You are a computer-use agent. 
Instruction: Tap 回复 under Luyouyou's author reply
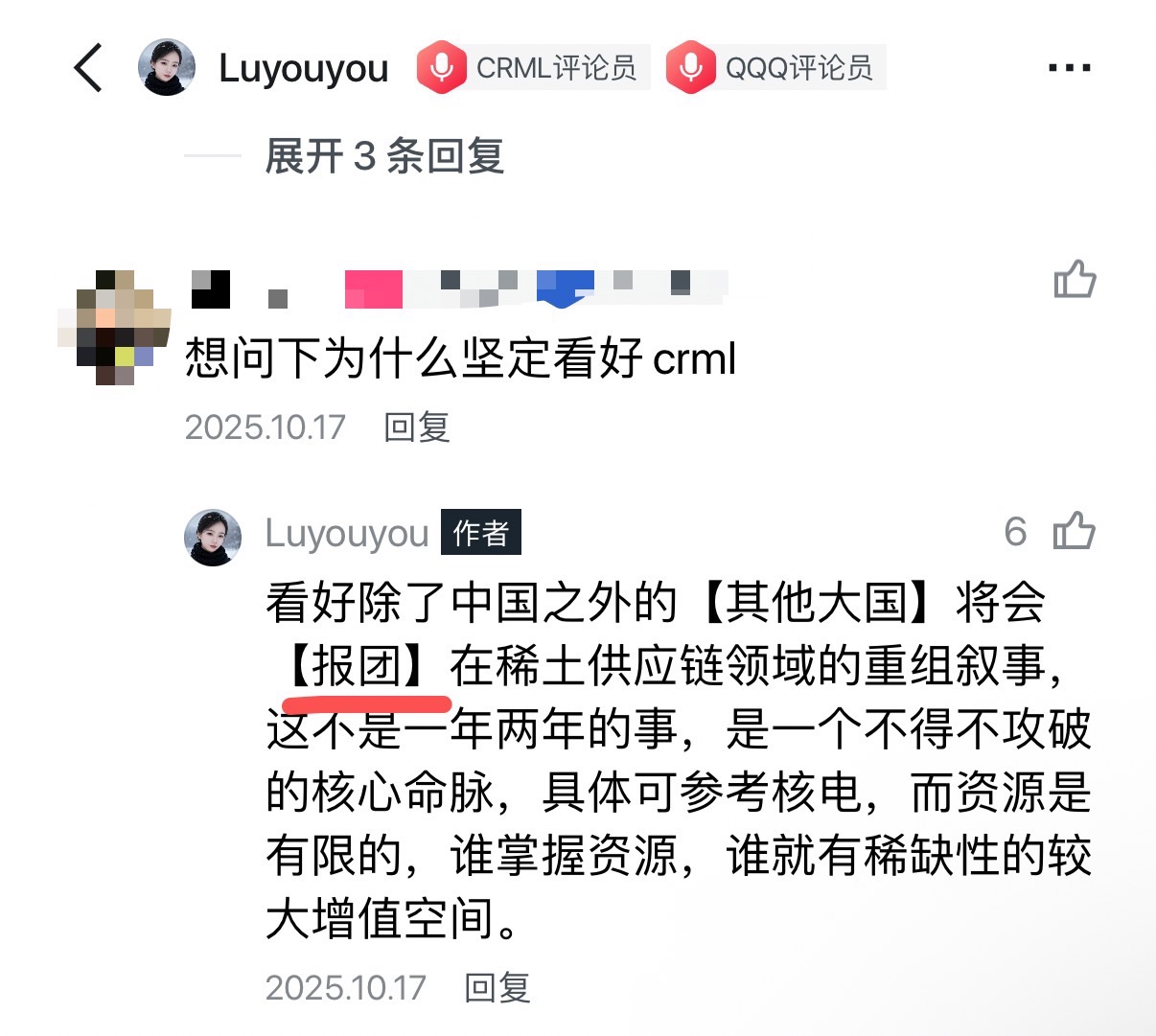(497, 987)
